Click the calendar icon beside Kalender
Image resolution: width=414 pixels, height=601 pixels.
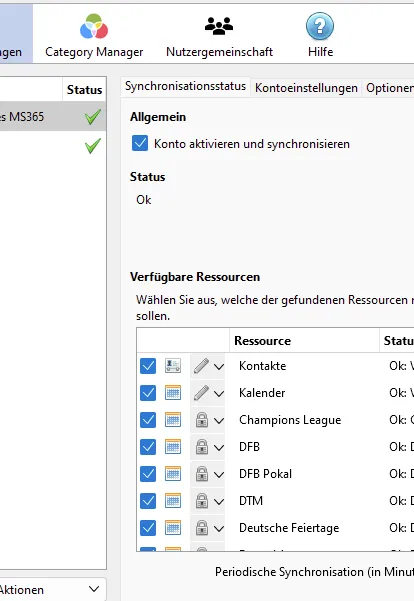[173, 393]
